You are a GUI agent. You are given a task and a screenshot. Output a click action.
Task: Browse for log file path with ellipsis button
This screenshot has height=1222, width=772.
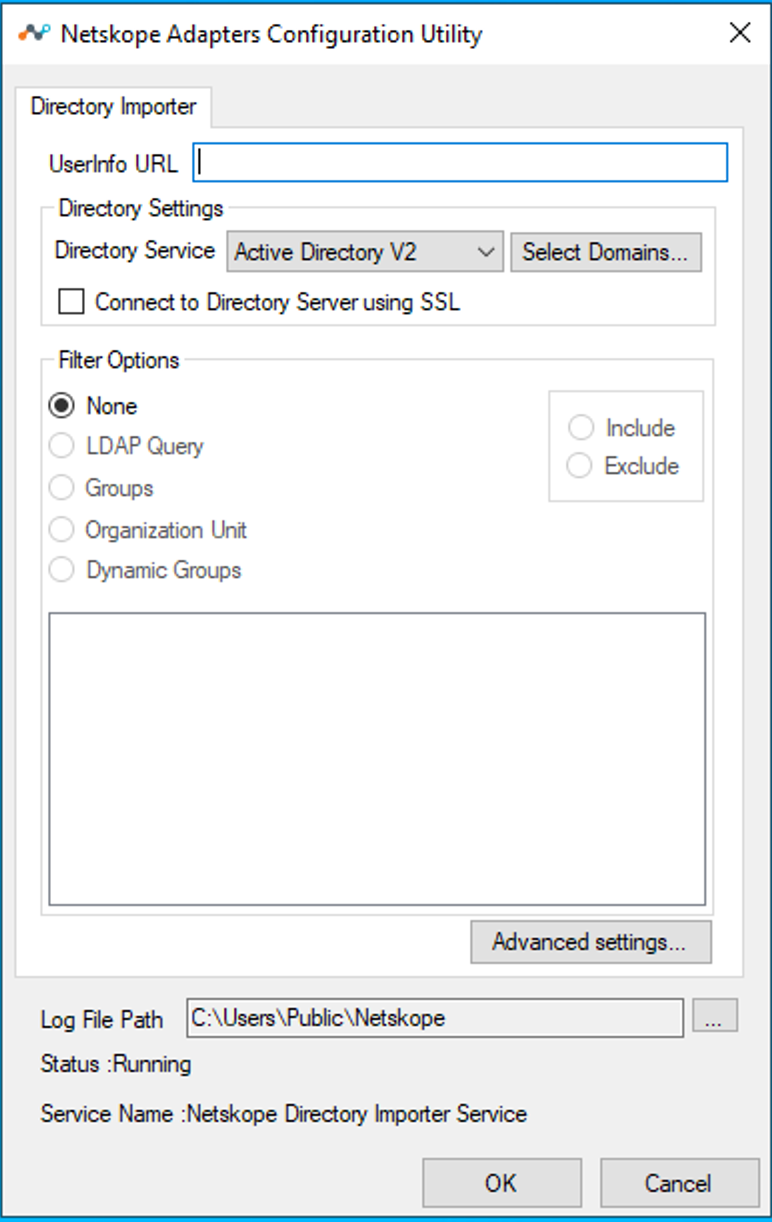point(715,1016)
